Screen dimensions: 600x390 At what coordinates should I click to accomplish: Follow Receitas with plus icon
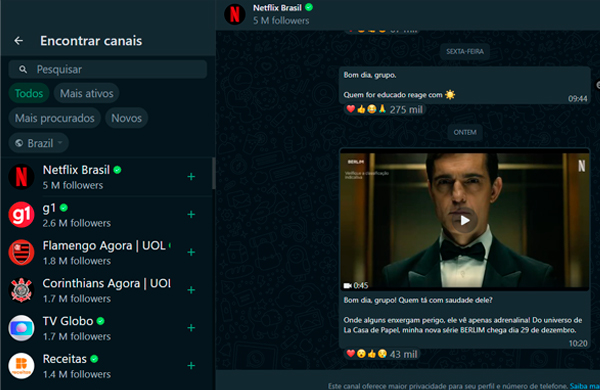pyautogui.click(x=191, y=366)
